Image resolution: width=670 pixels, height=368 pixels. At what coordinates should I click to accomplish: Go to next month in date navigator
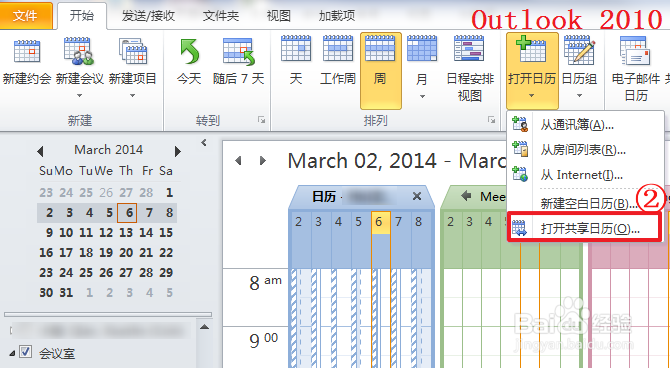point(178,151)
